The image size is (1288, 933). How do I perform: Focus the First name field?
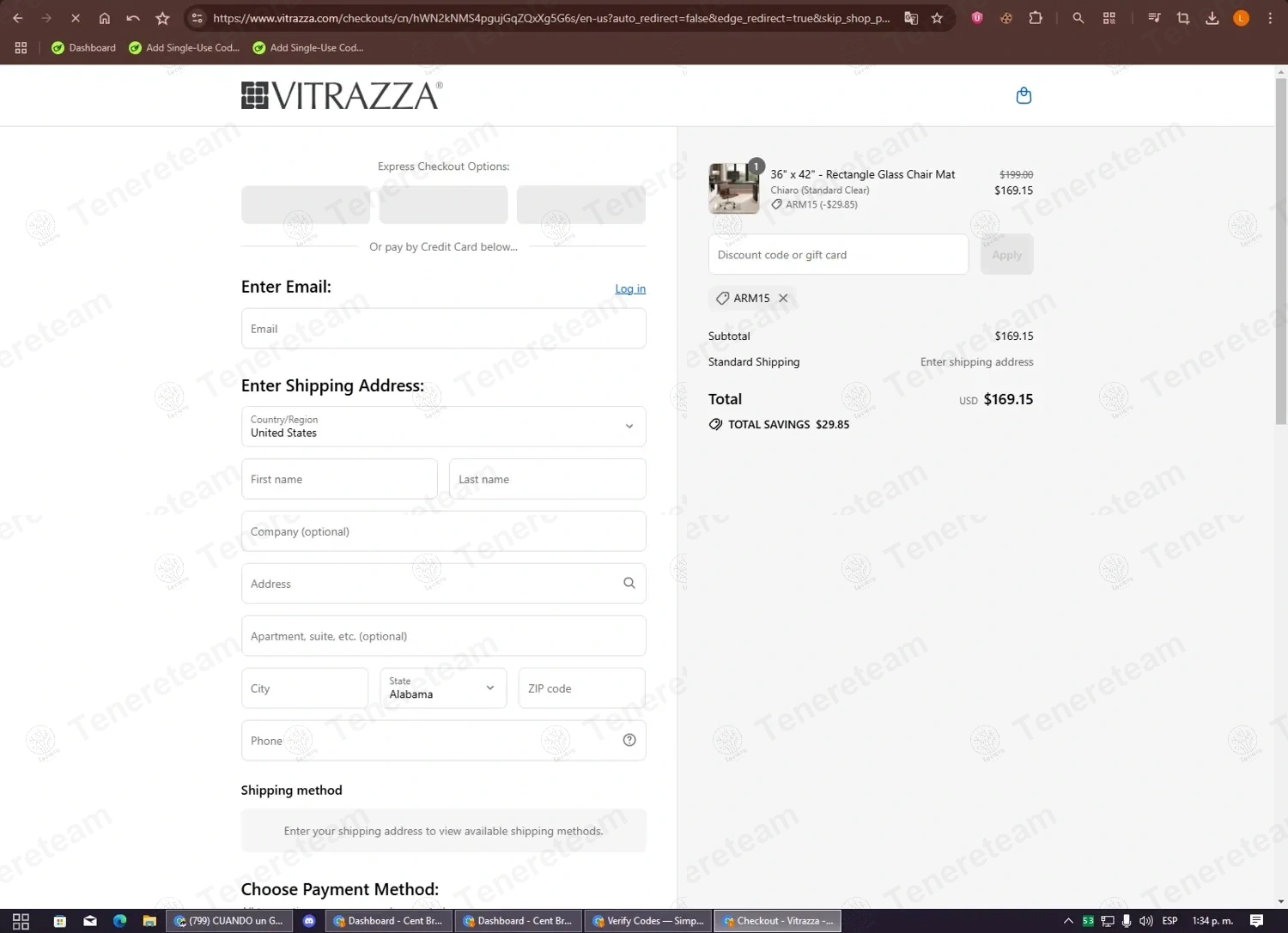pos(339,479)
